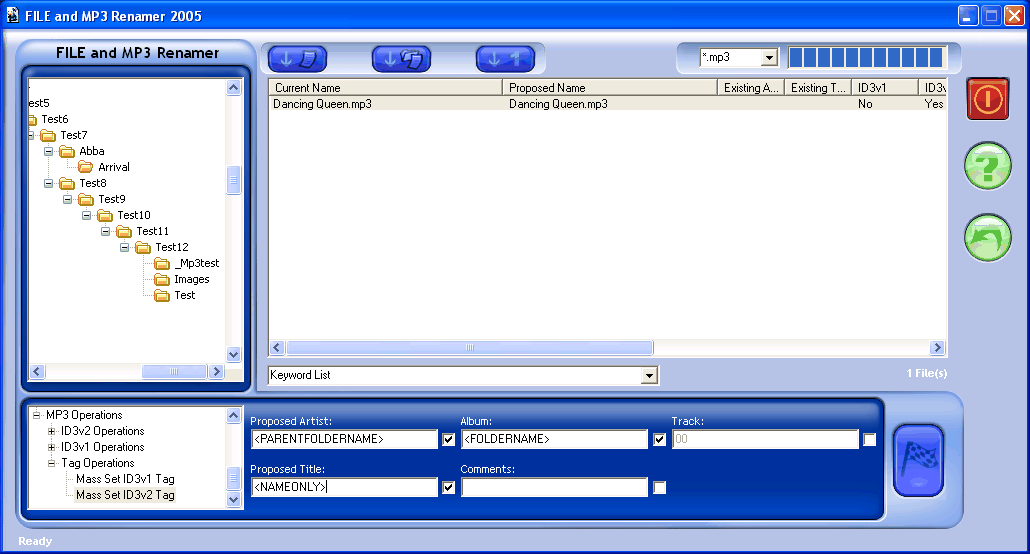Image resolution: width=1030 pixels, height=554 pixels.
Task: Click the blue progress bar
Action: (866, 58)
